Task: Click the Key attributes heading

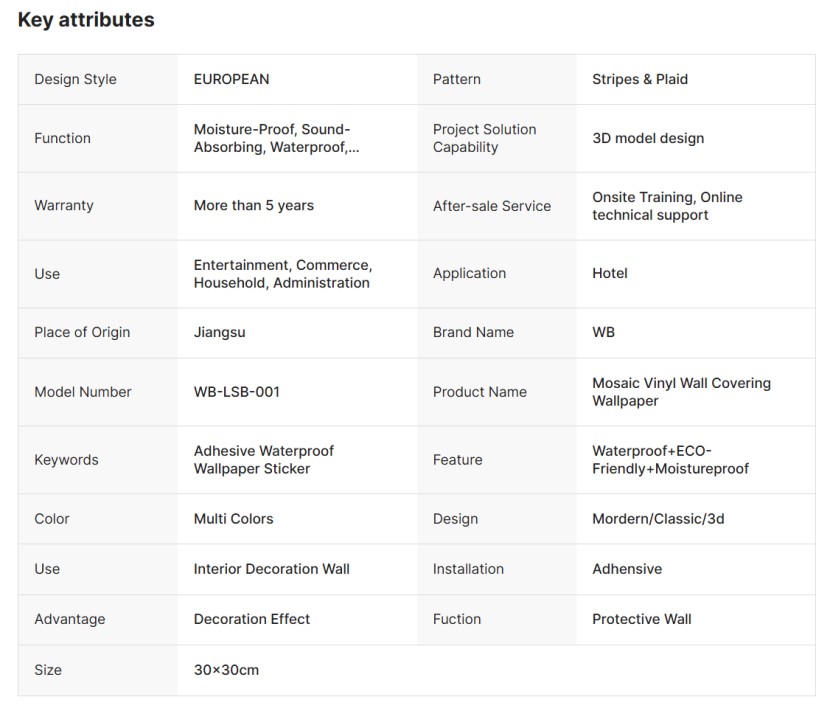Action: 86,20
